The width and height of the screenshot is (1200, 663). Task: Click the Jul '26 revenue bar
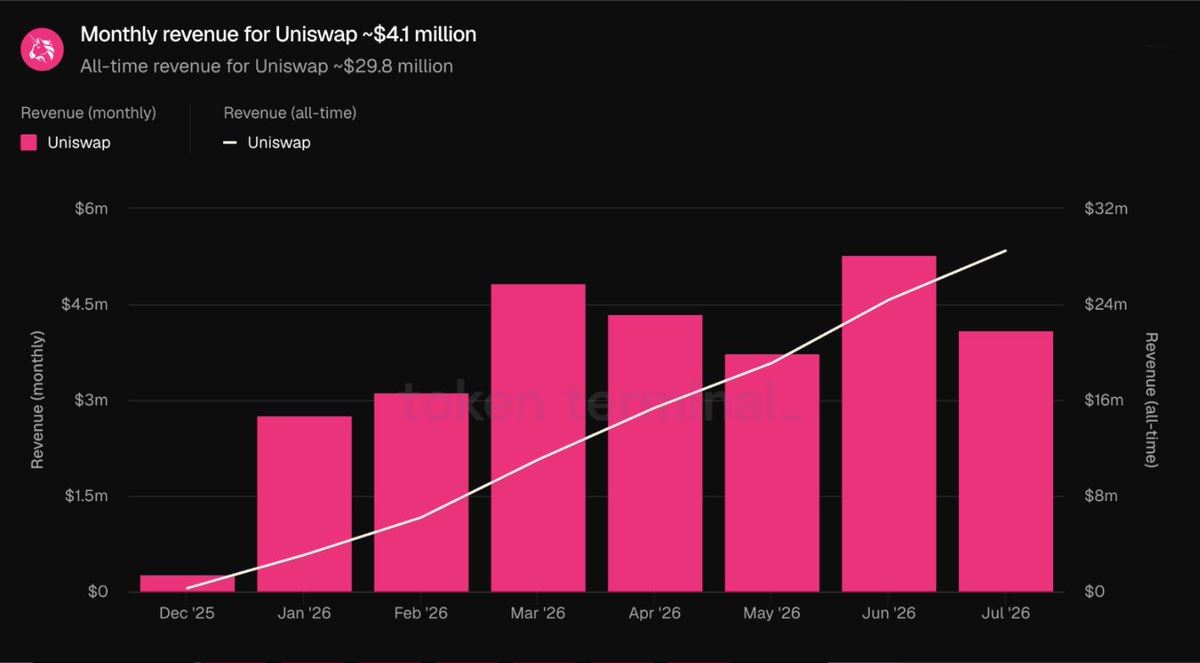point(1006,461)
